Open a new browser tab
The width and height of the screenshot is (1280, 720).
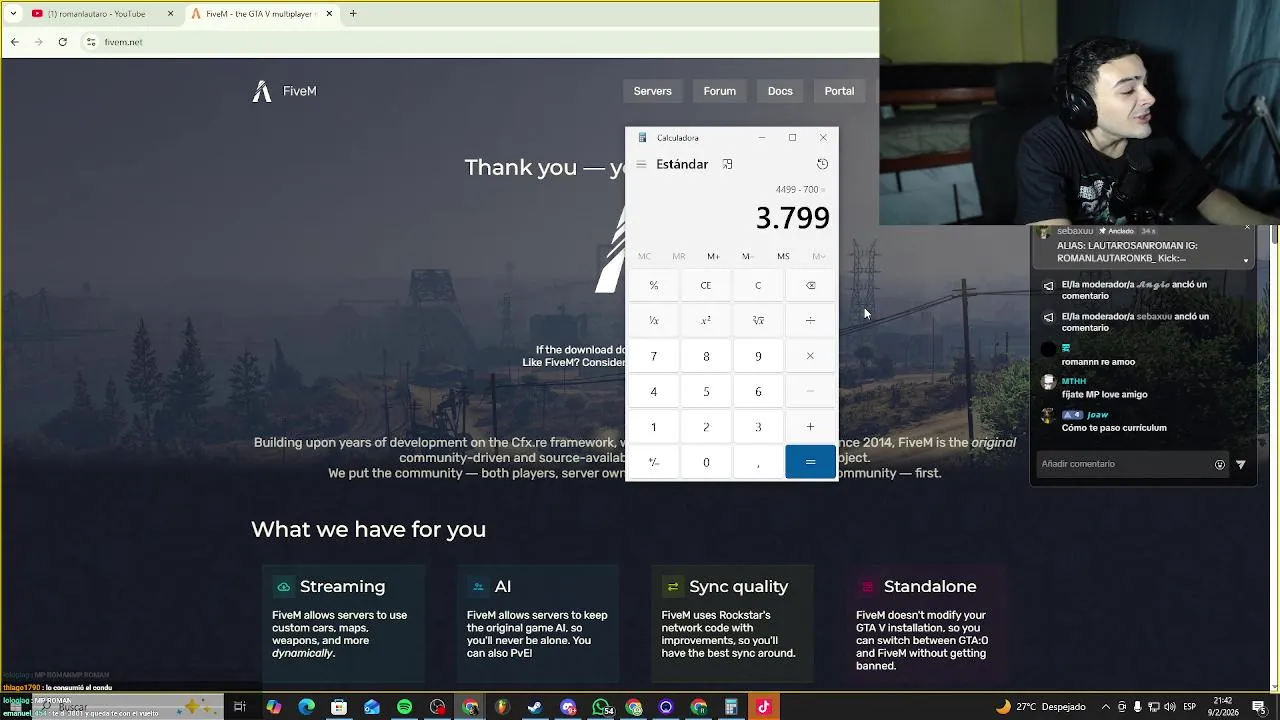click(353, 14)
